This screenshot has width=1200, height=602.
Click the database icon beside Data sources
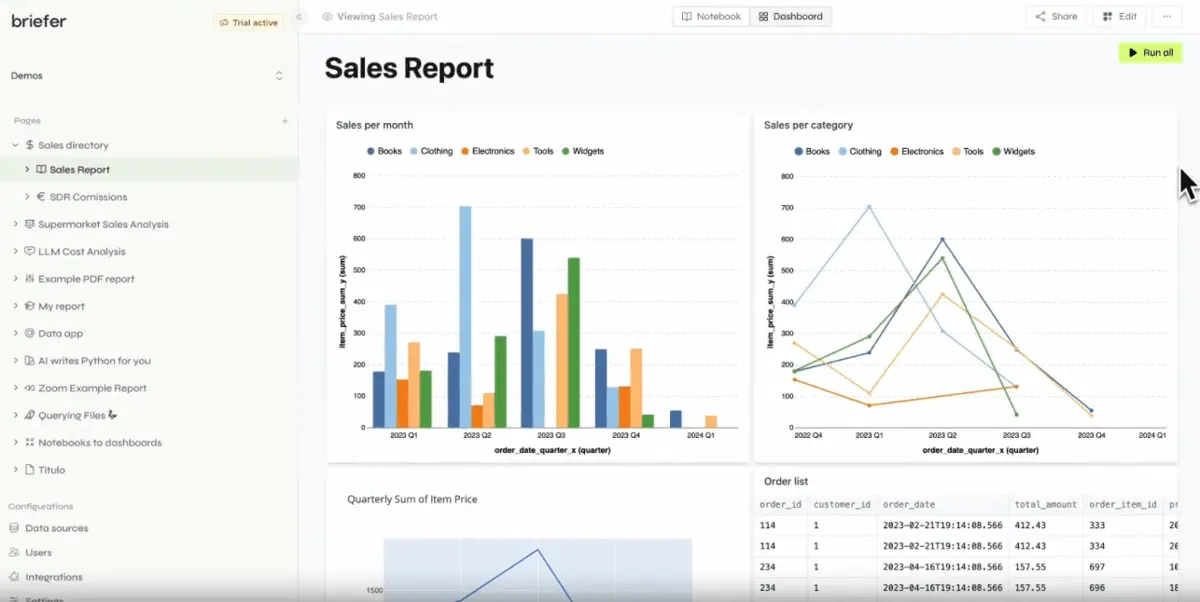(x=14, y=528)
